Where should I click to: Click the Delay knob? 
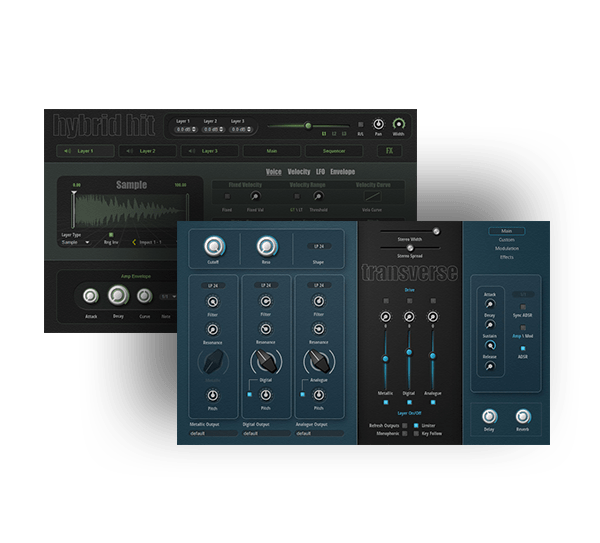[x=489, y=417]
